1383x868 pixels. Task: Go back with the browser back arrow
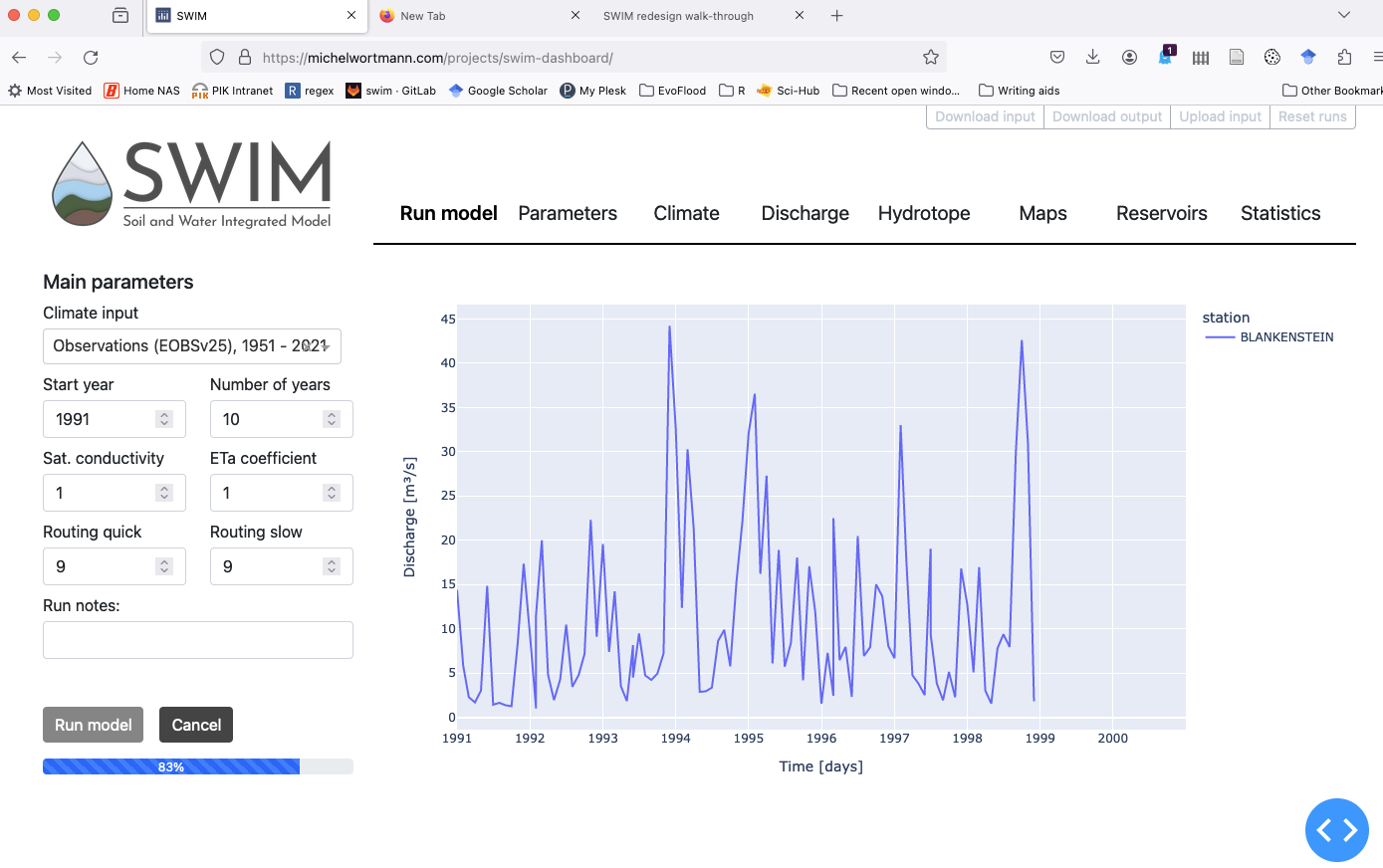coord(19,58)
